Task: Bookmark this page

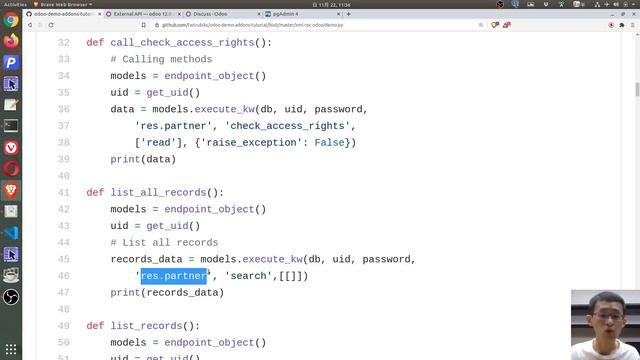Action: 144,25
